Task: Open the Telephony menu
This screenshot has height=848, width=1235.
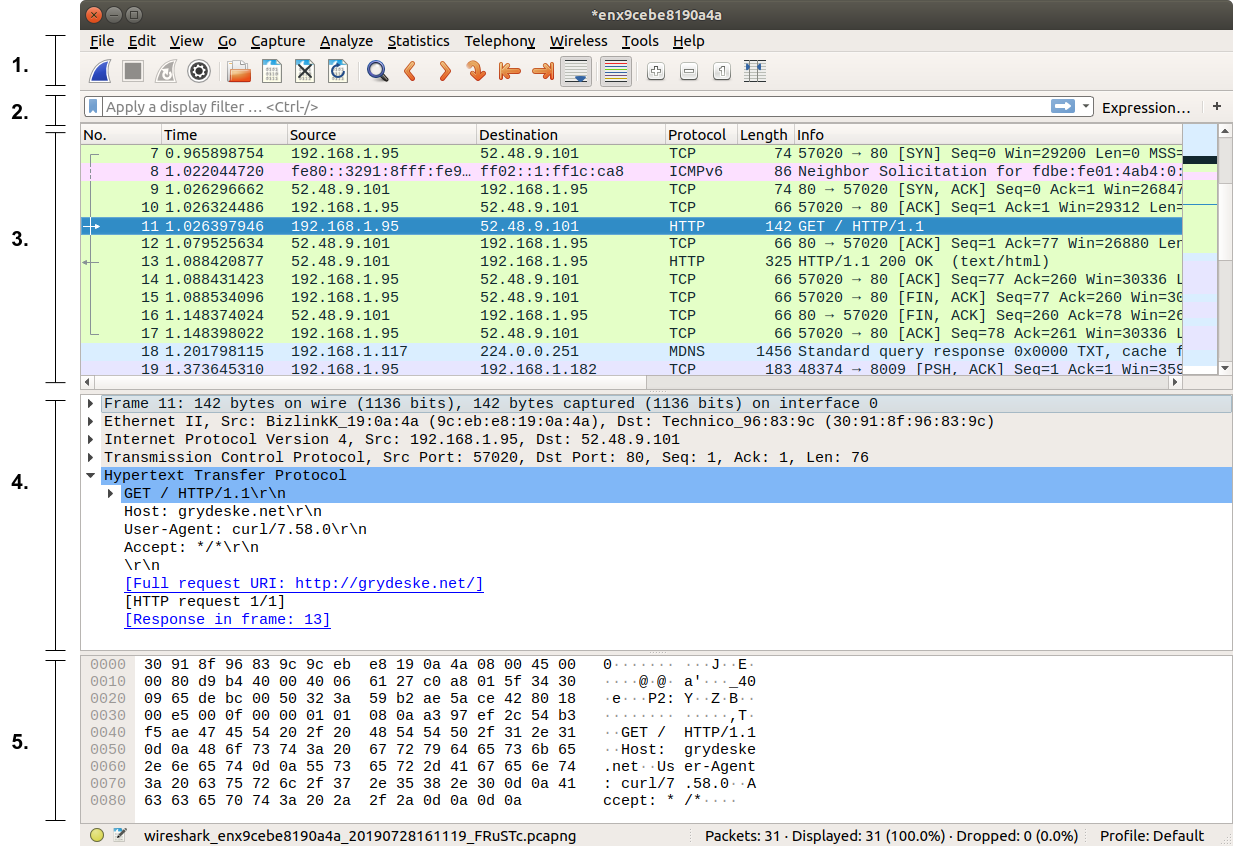Action: 499,41
